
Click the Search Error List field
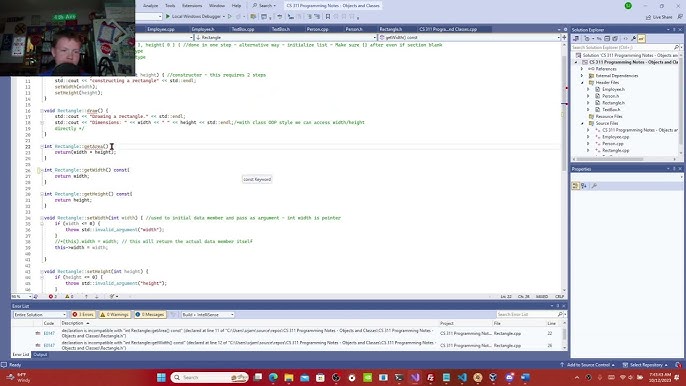click(527, 314)
